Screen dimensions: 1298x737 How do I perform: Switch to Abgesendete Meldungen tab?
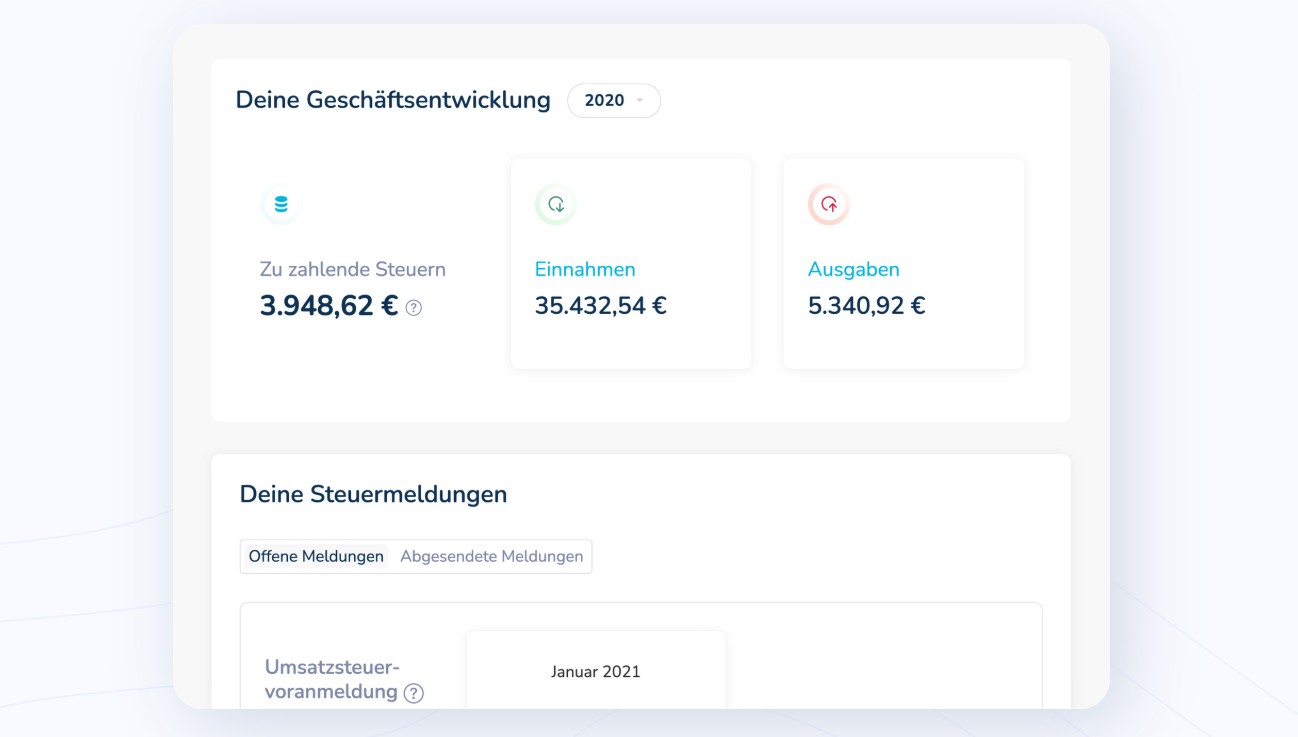point(492,557)
